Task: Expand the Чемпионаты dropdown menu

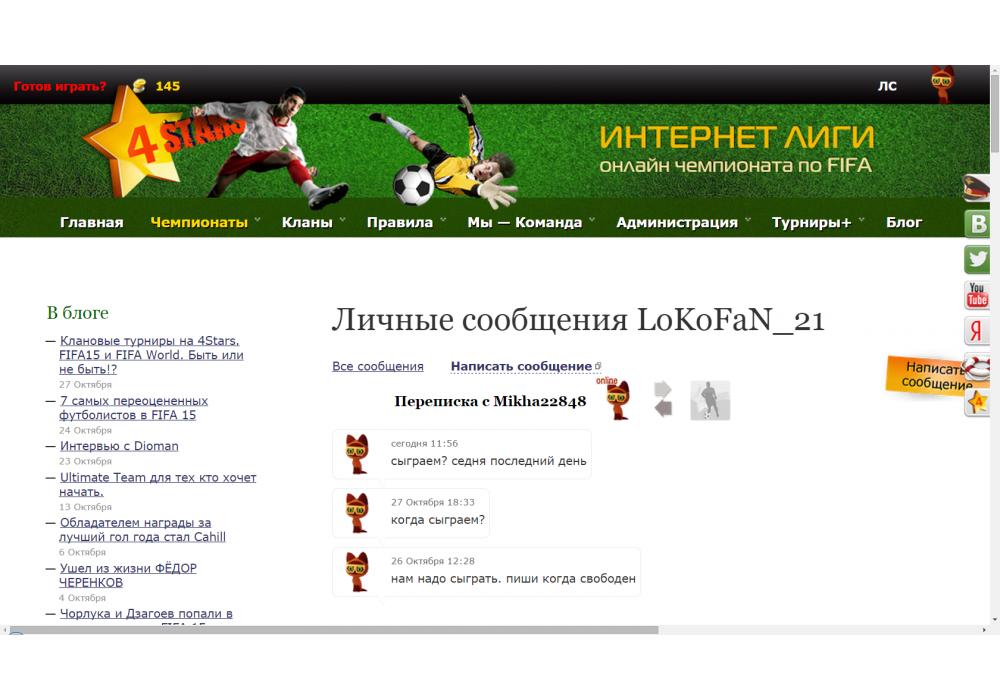Action: pyautogui.click(x=199, y=222)
